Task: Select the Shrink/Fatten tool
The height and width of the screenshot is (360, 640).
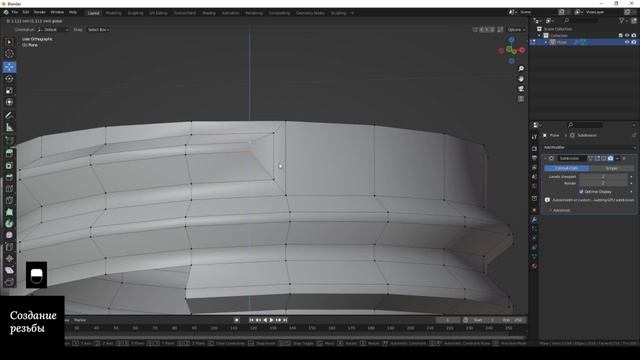Action: 9,258
